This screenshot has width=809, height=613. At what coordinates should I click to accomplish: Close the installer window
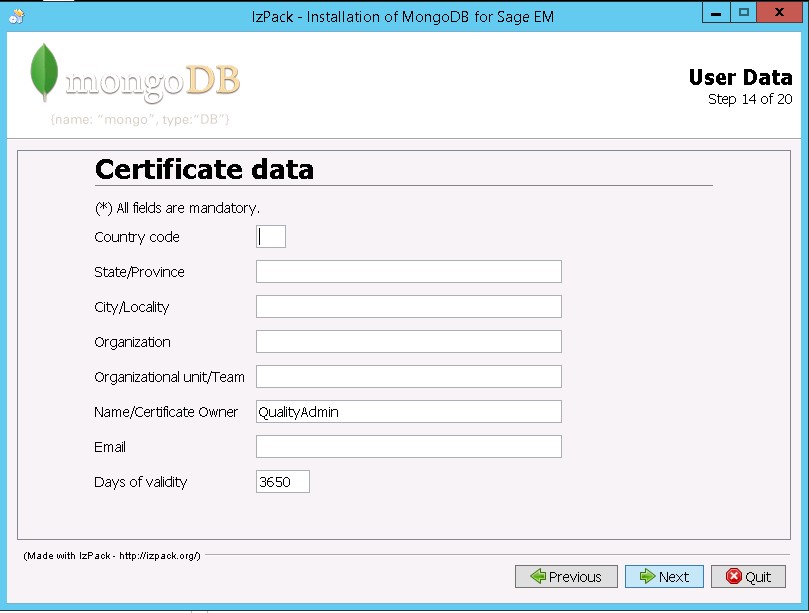780,13
